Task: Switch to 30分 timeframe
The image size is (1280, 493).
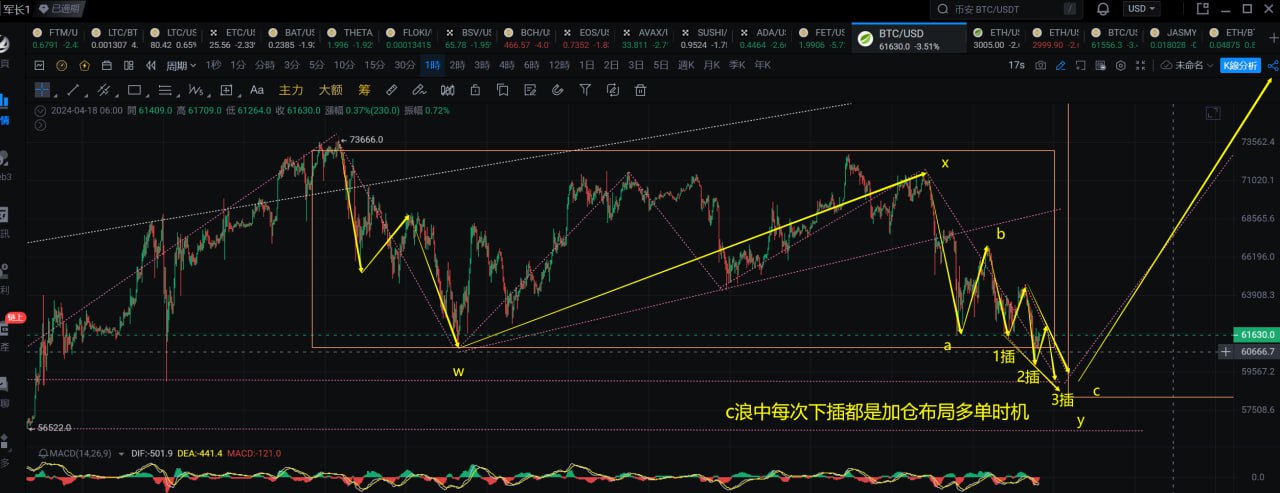Action: click(404, 65)
